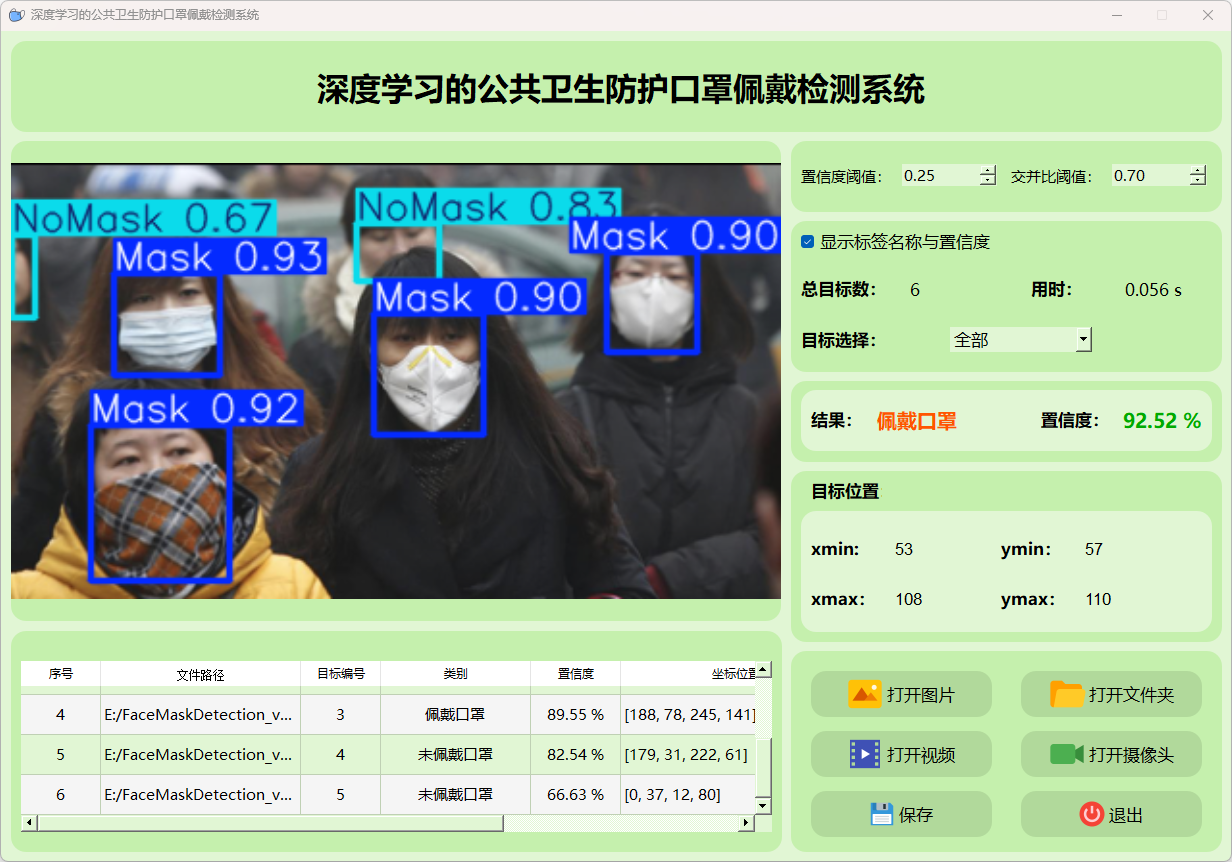
Task: Click the IoU threshold value field 0.70
Action: 1148,176
